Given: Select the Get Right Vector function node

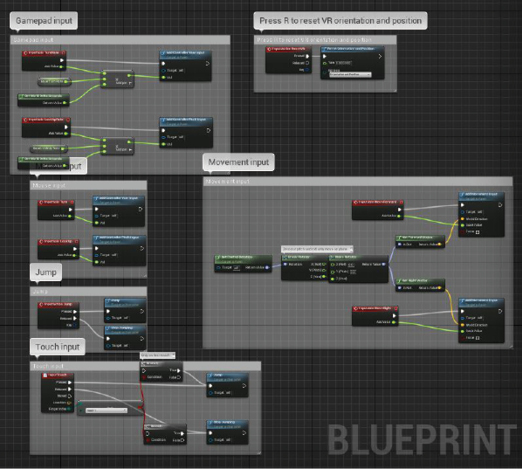Looking at the screenshot, I should pos(420,285).
